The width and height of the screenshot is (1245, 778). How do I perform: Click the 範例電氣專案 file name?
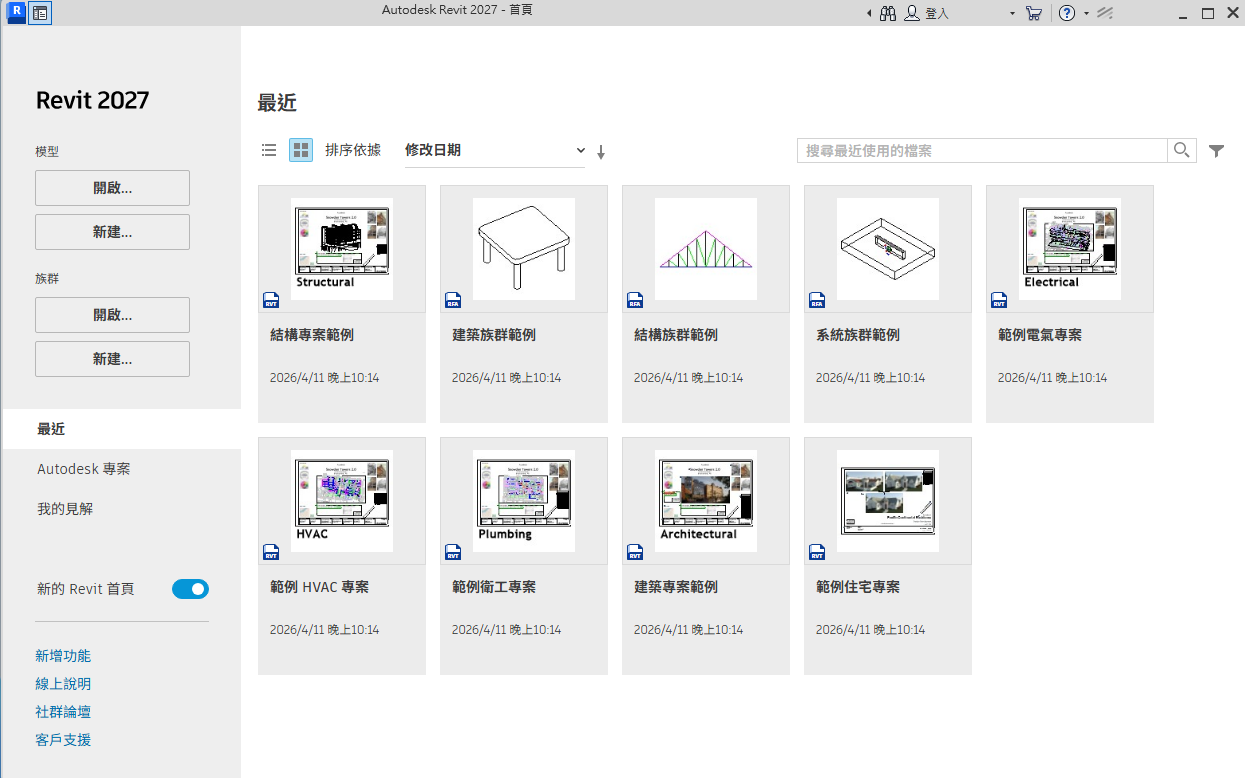(1040, 335)
